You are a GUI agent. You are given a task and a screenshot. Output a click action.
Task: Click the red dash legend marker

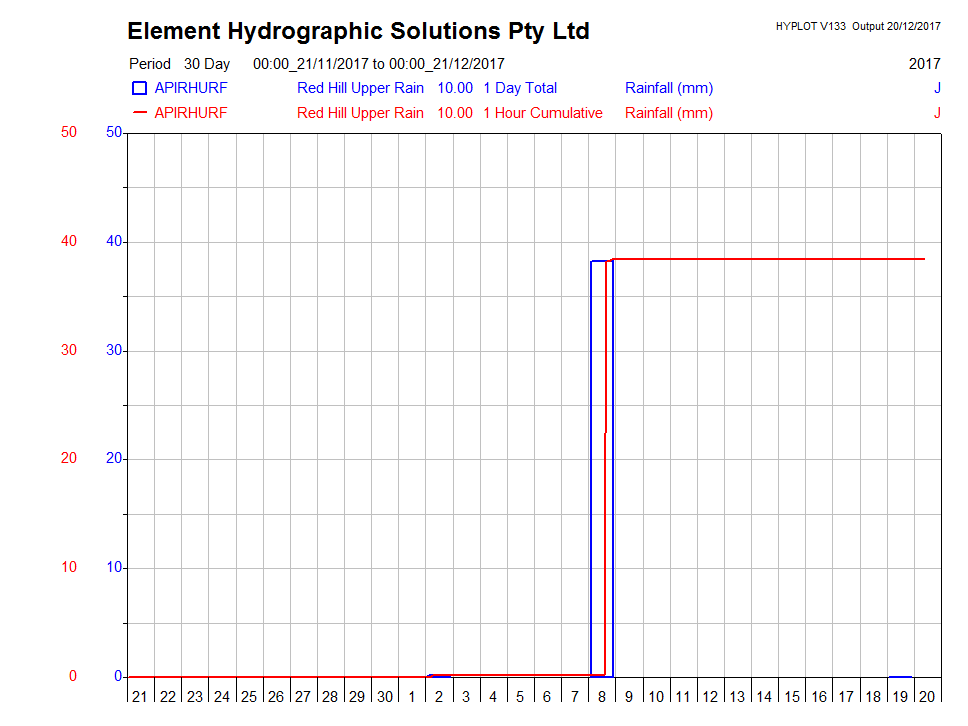139,113
